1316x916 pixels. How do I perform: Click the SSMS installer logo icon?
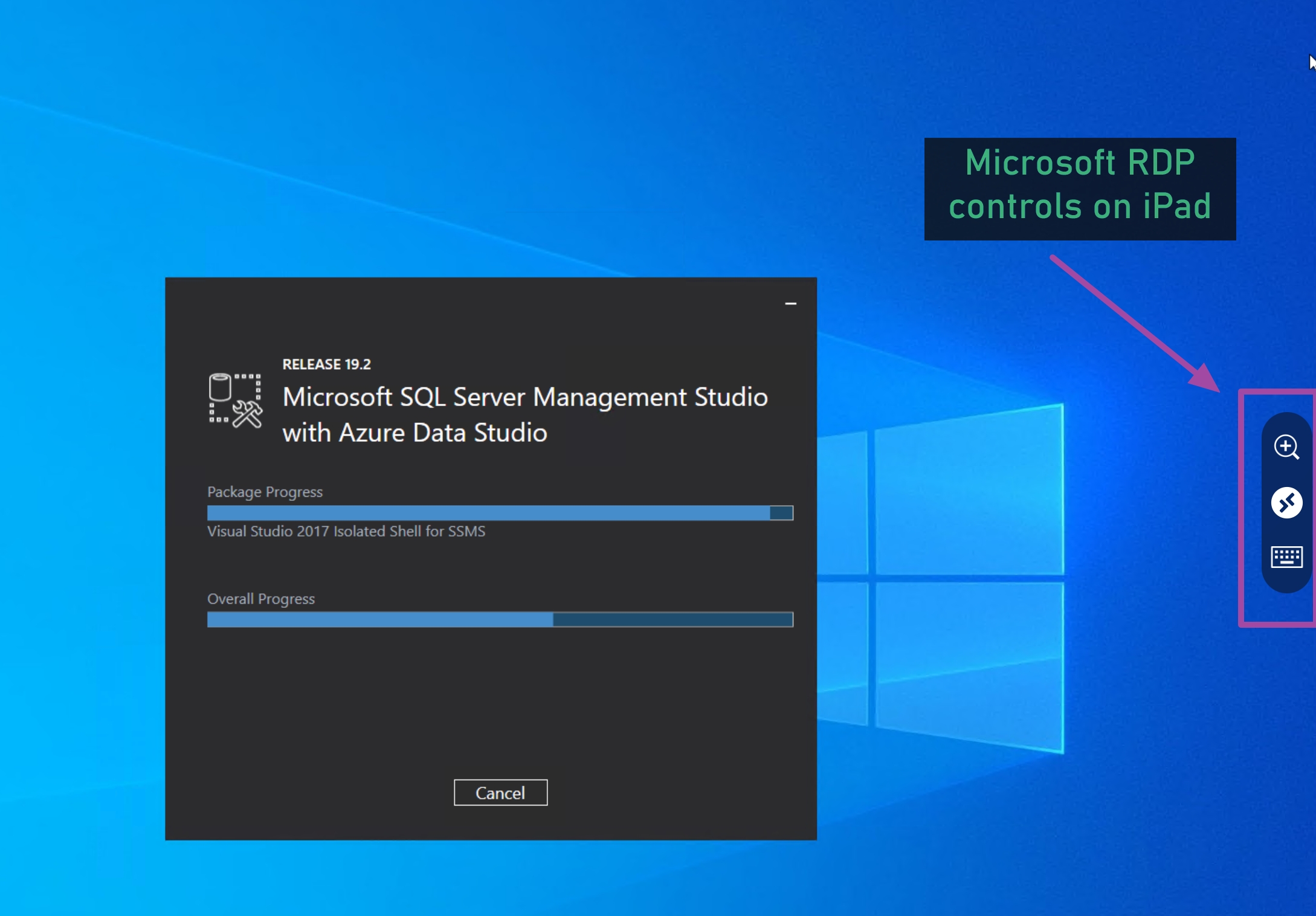tap(235, 400)
